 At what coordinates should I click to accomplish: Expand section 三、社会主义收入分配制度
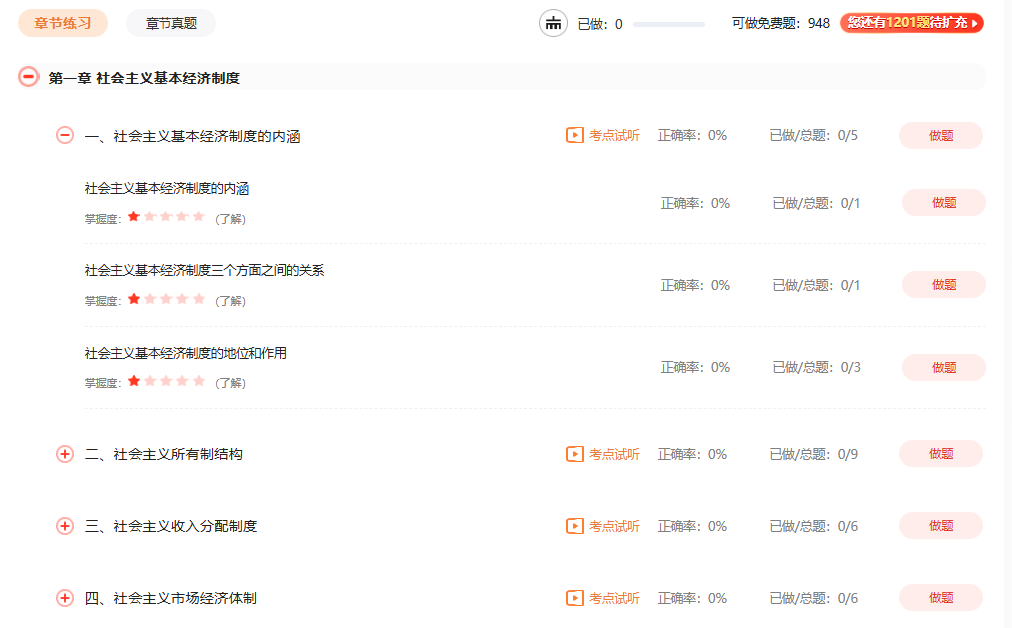(x=65, y=526)
